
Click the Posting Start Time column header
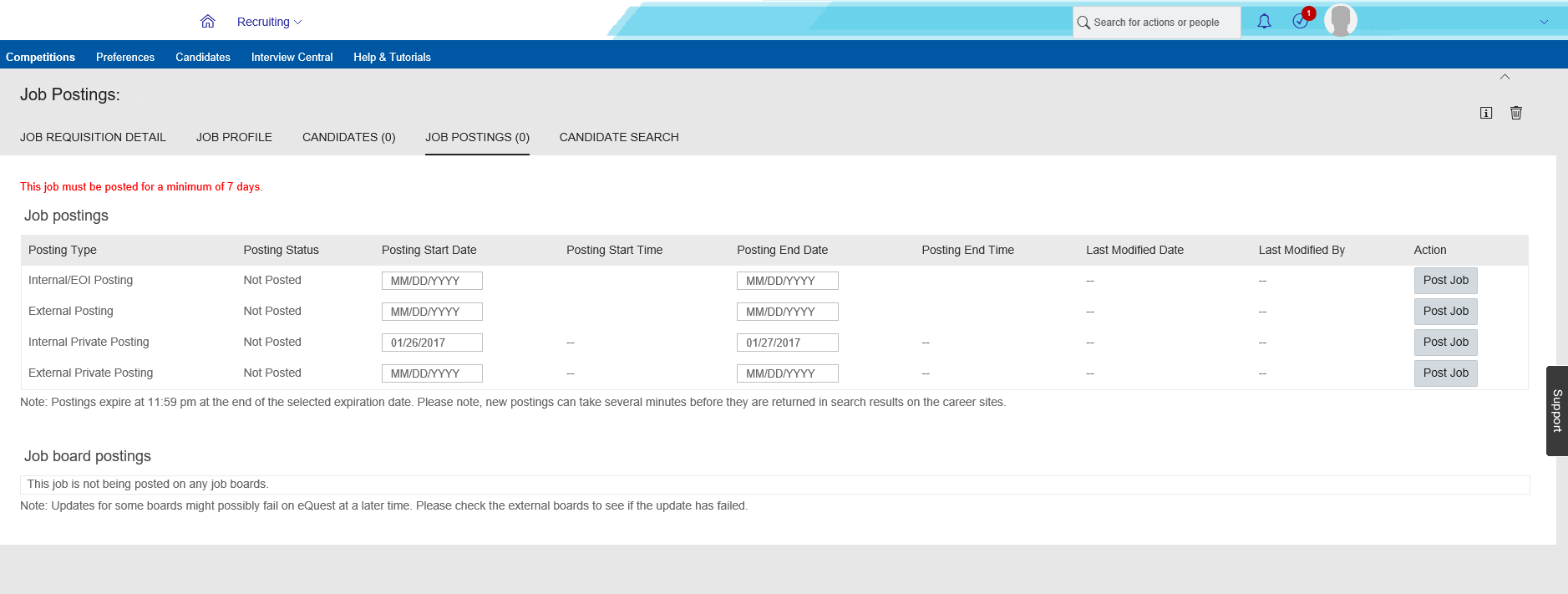[615, 250]
